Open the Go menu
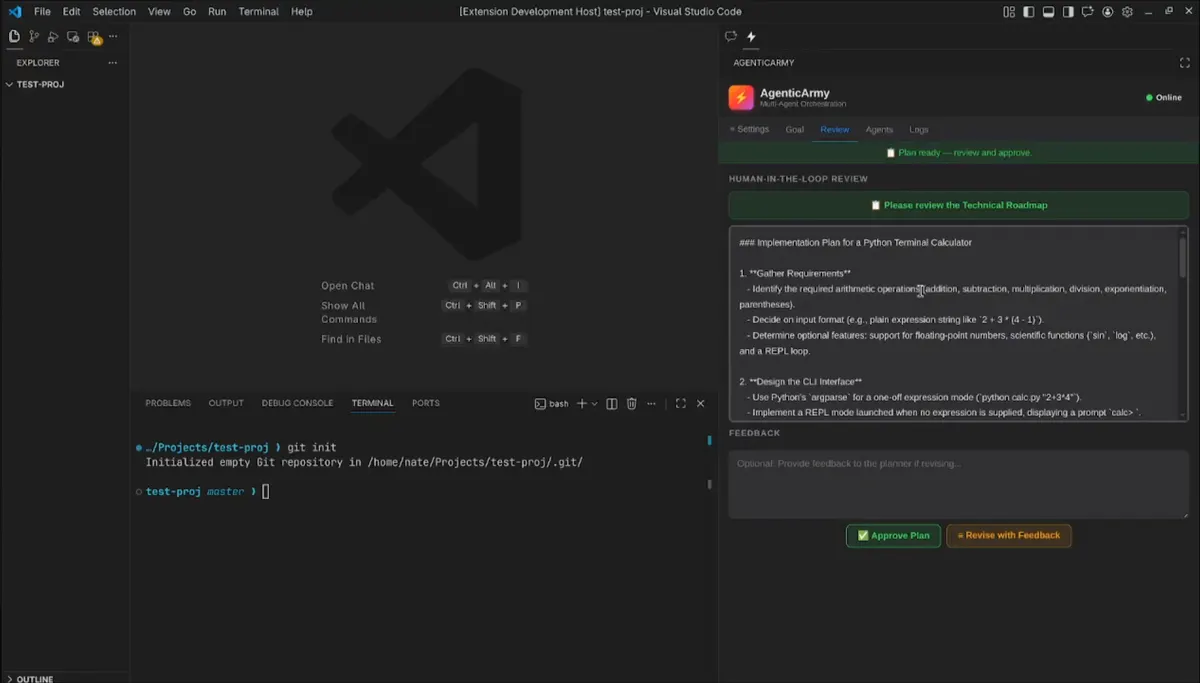The image size is (1200, 683). 190,12
